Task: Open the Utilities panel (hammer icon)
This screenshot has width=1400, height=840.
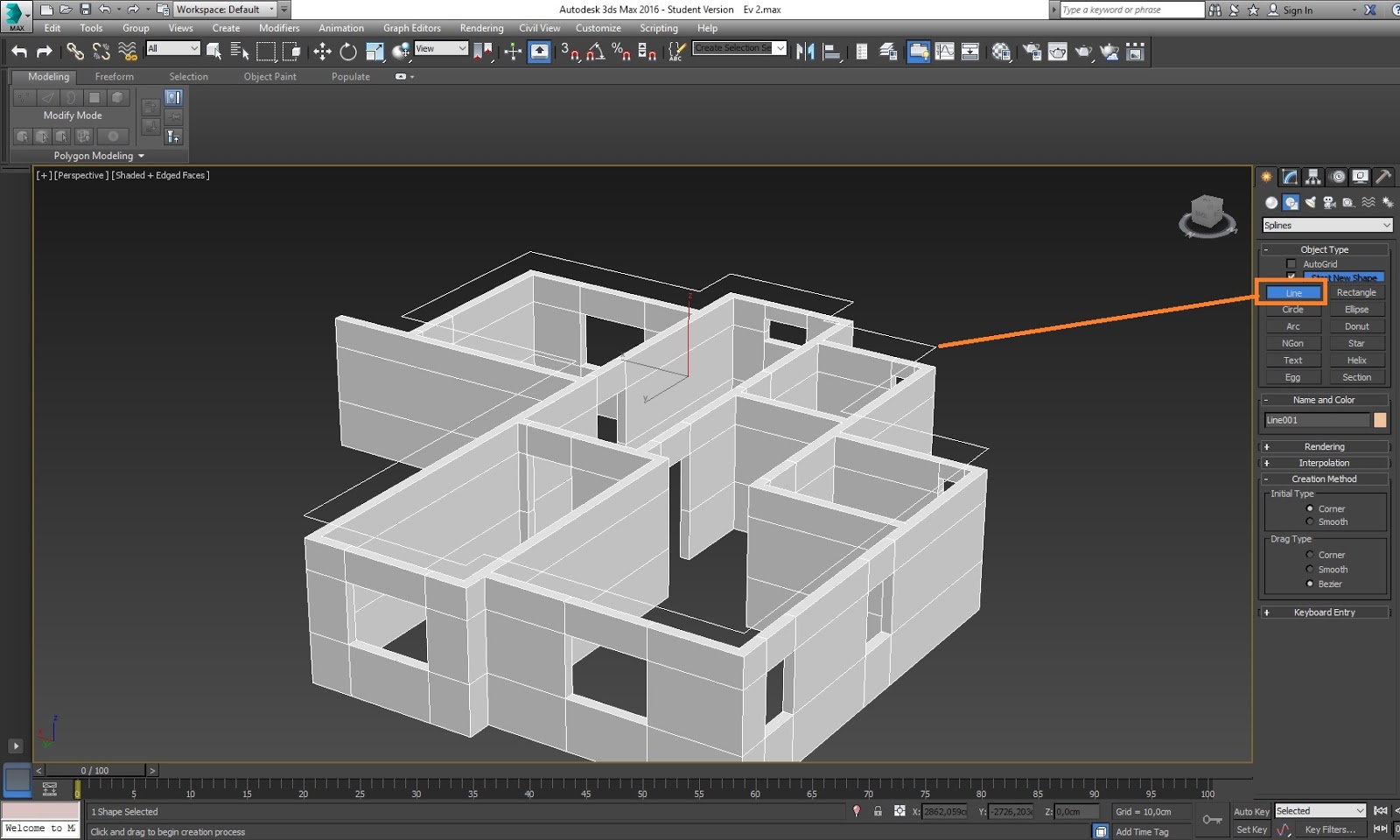Action: coord(1383,177)
